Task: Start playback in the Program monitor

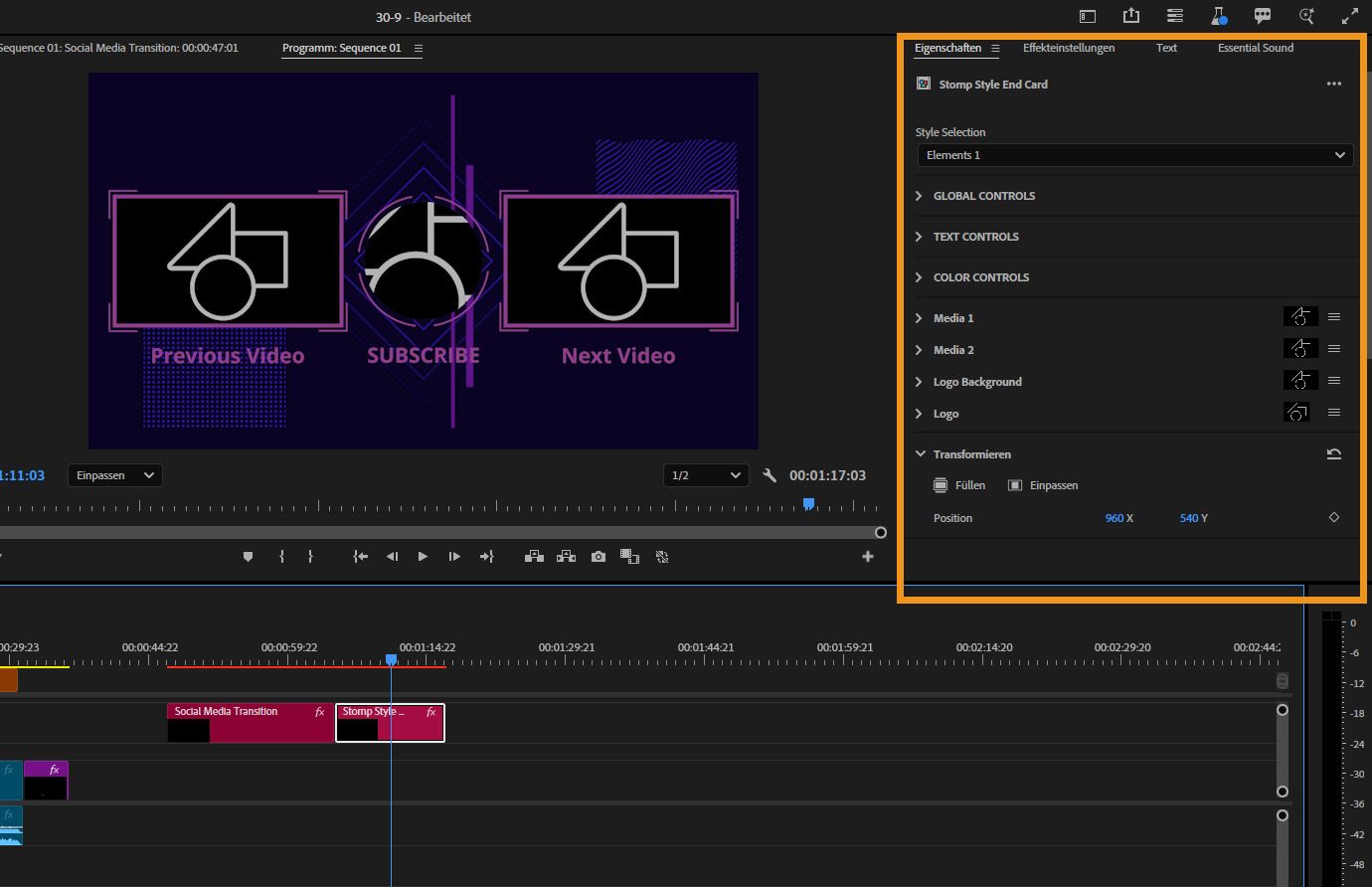Action: [423, 556]
